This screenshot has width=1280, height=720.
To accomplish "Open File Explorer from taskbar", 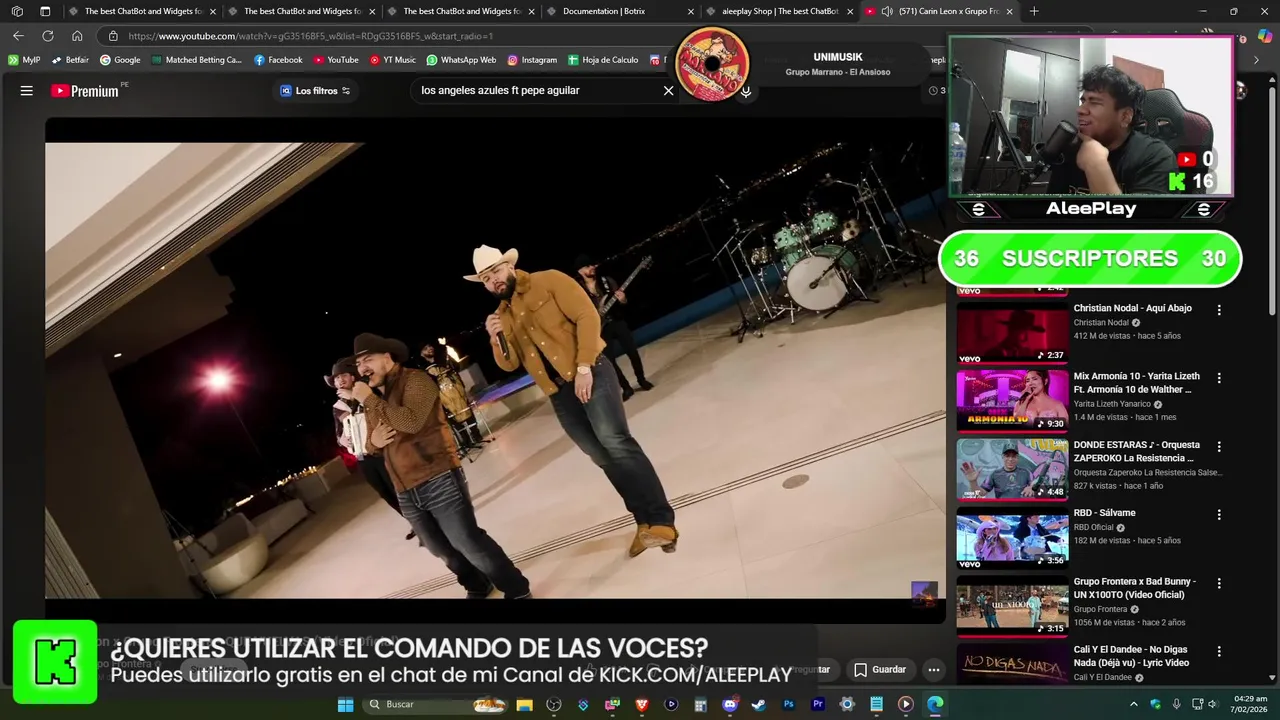I will (524, 704).
